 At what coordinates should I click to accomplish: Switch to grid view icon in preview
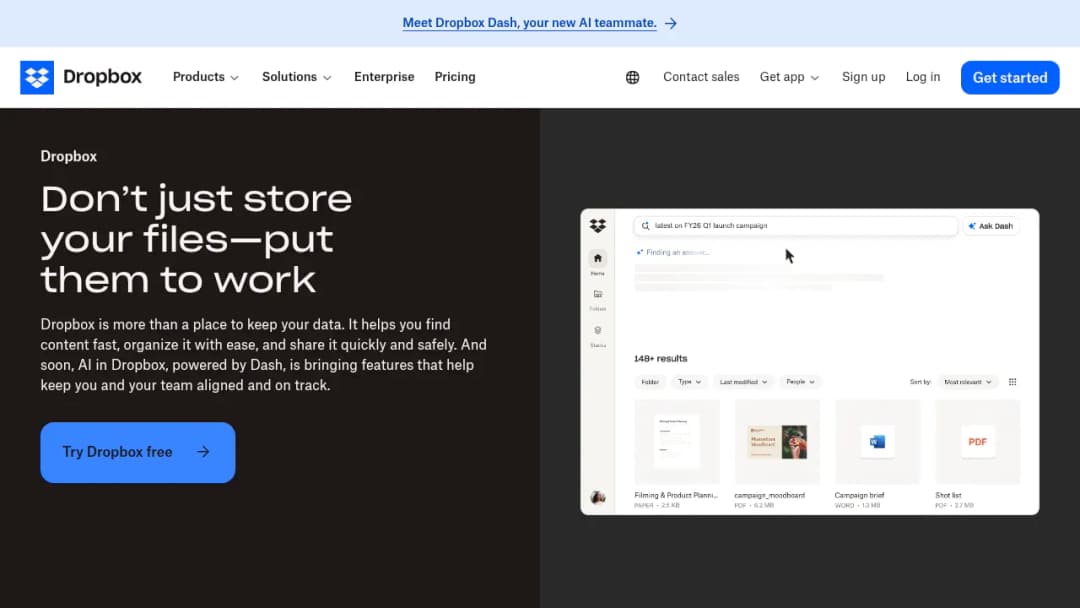pos(1012,381)
